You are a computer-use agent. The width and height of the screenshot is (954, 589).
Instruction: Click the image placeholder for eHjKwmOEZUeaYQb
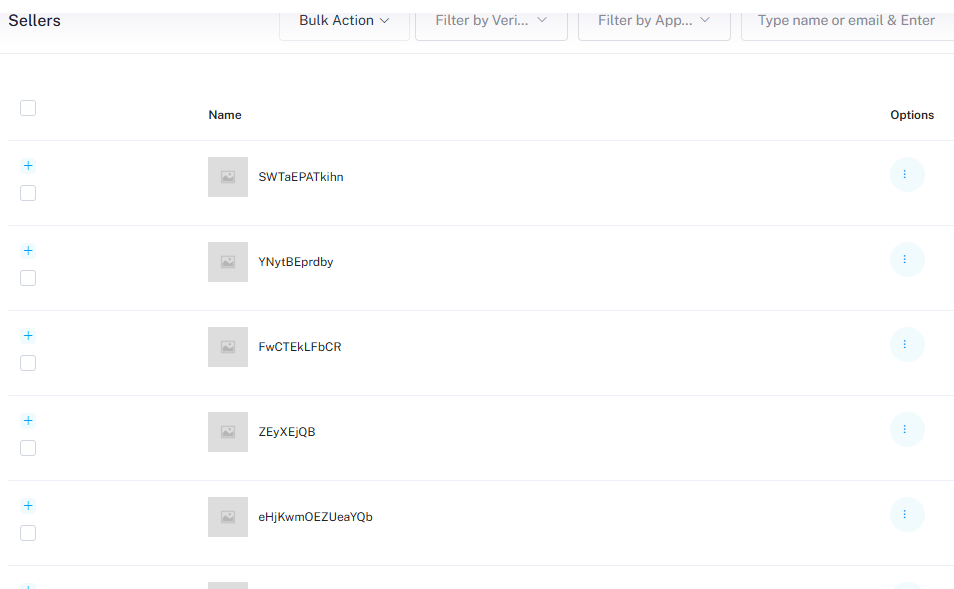tap(228, 517)
